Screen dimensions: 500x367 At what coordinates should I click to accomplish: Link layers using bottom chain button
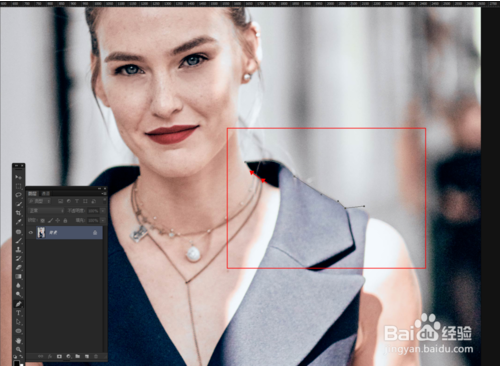[x=41, y=356]
